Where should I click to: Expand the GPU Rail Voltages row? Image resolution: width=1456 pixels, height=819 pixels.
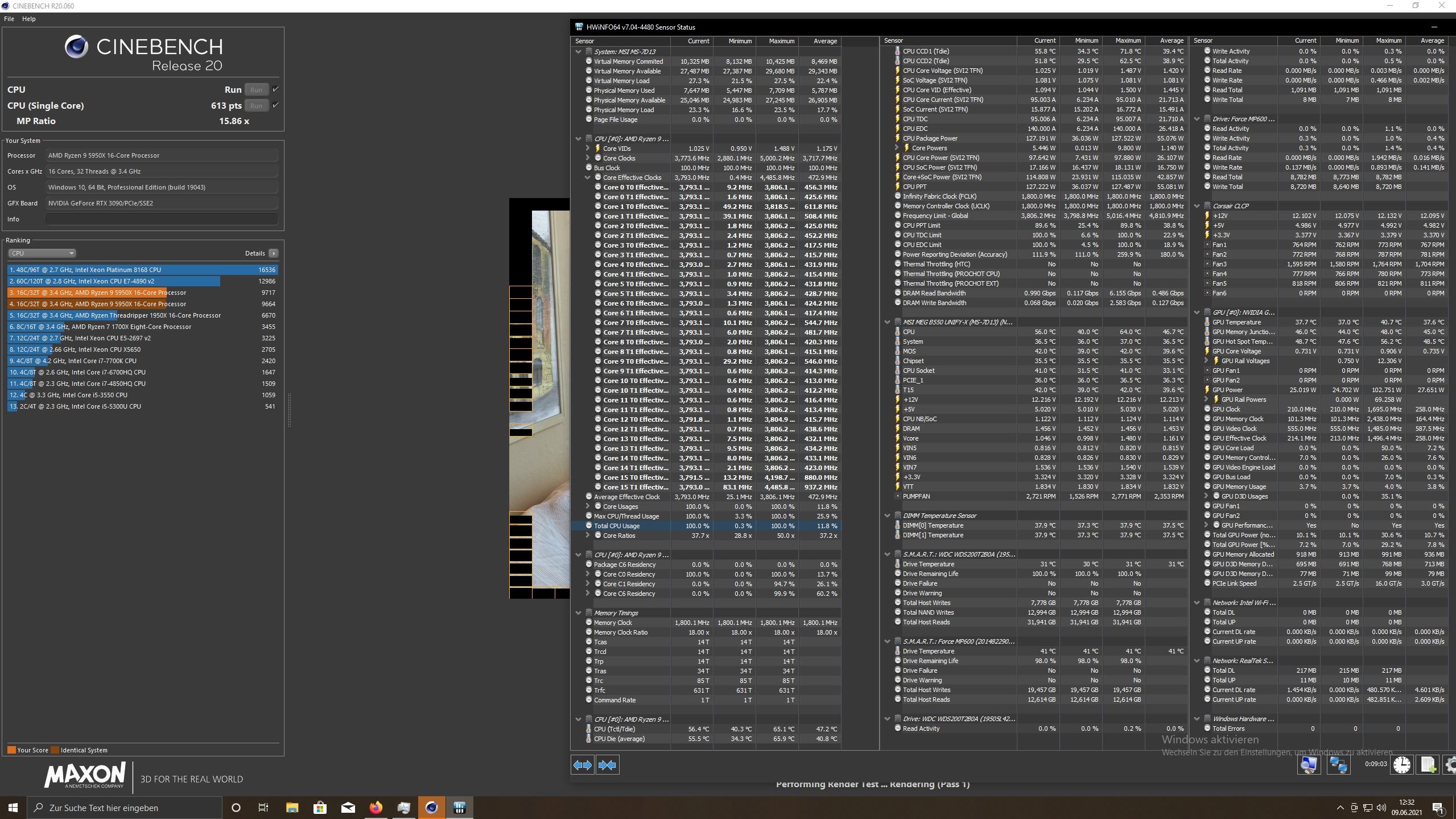click(x=1206, y=361)
